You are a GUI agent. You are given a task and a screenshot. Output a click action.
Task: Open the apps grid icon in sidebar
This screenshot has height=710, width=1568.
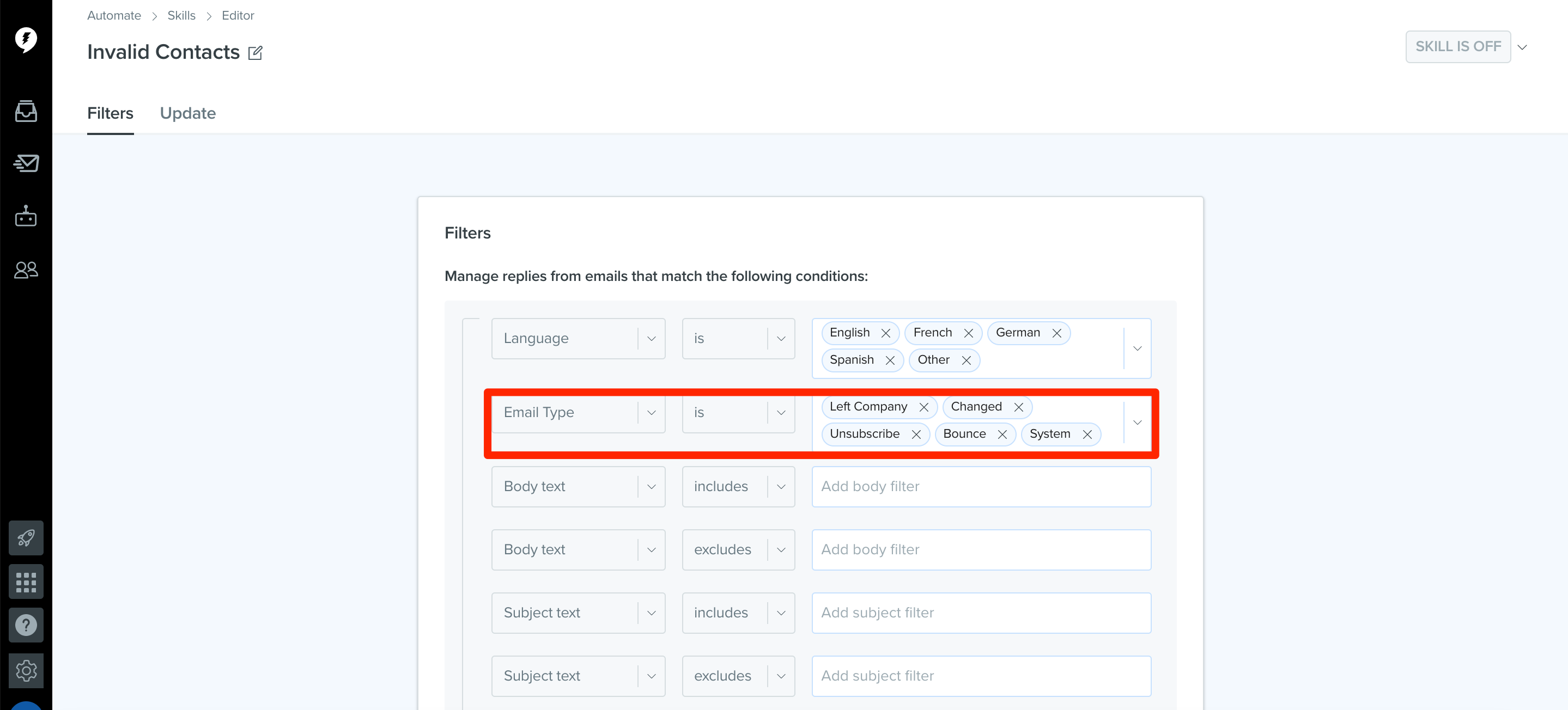coord(26,582)
